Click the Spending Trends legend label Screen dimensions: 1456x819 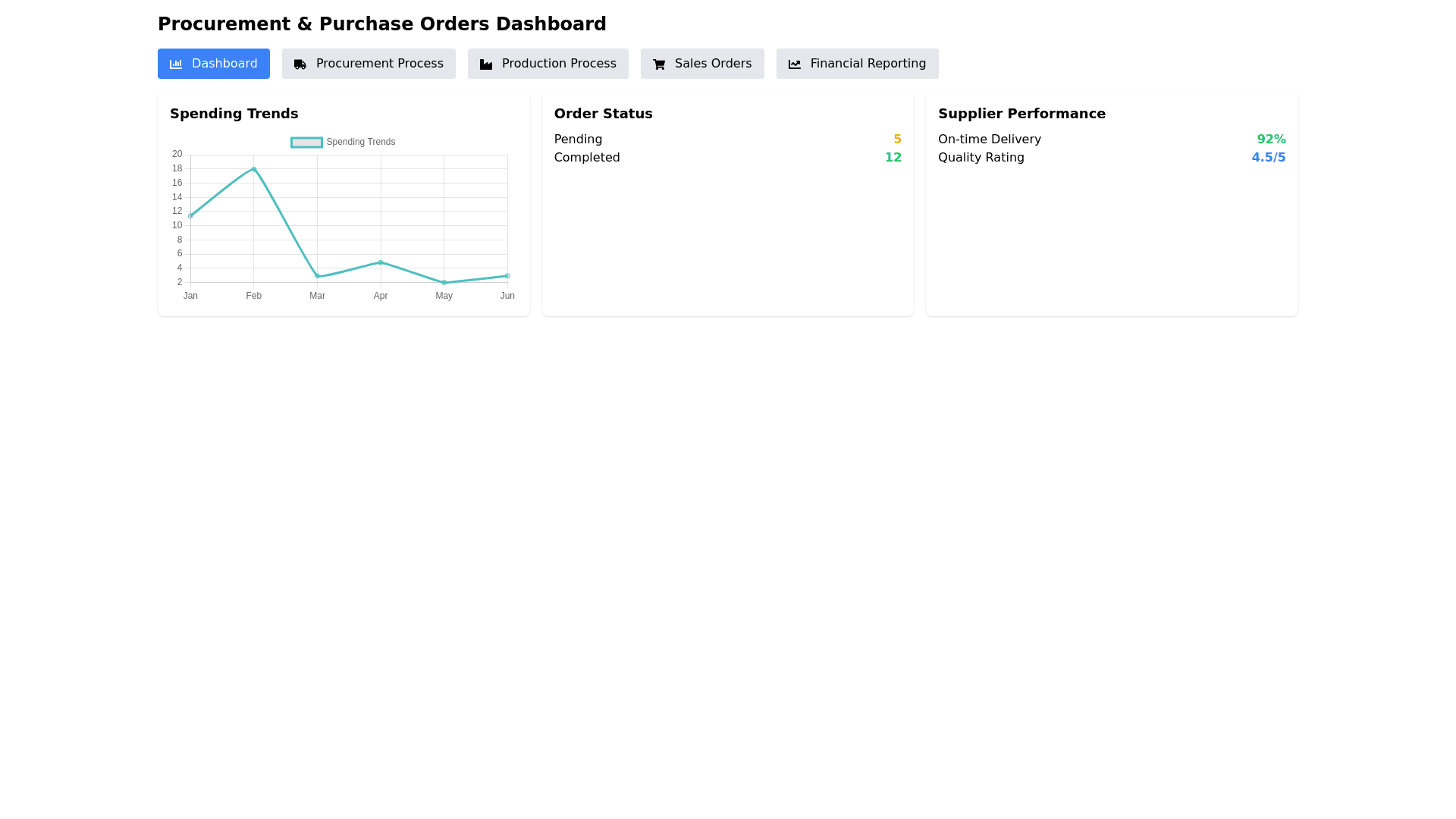(361, 143)
